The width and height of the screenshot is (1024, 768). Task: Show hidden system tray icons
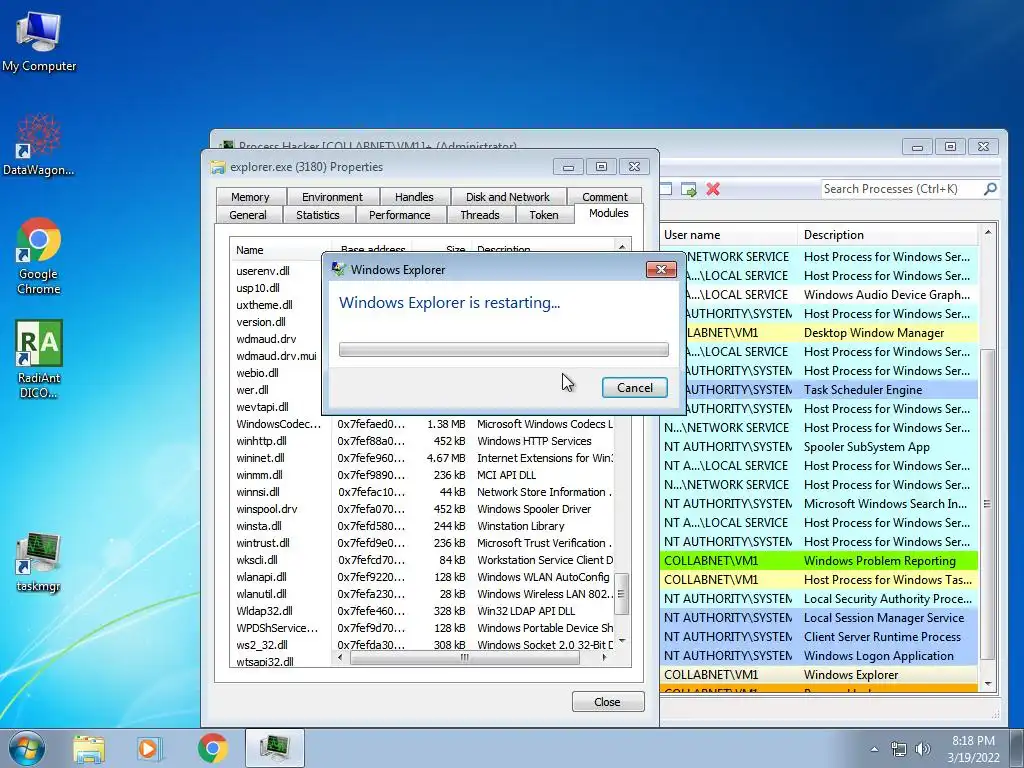point(874,749)
